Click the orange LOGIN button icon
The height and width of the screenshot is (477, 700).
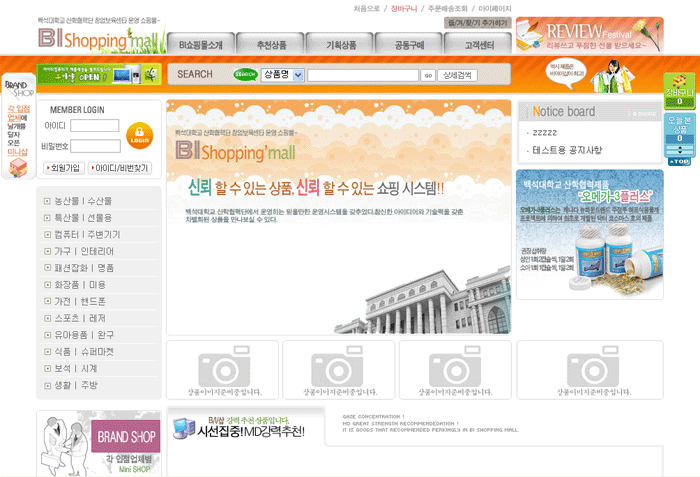[x=140, y=135]
